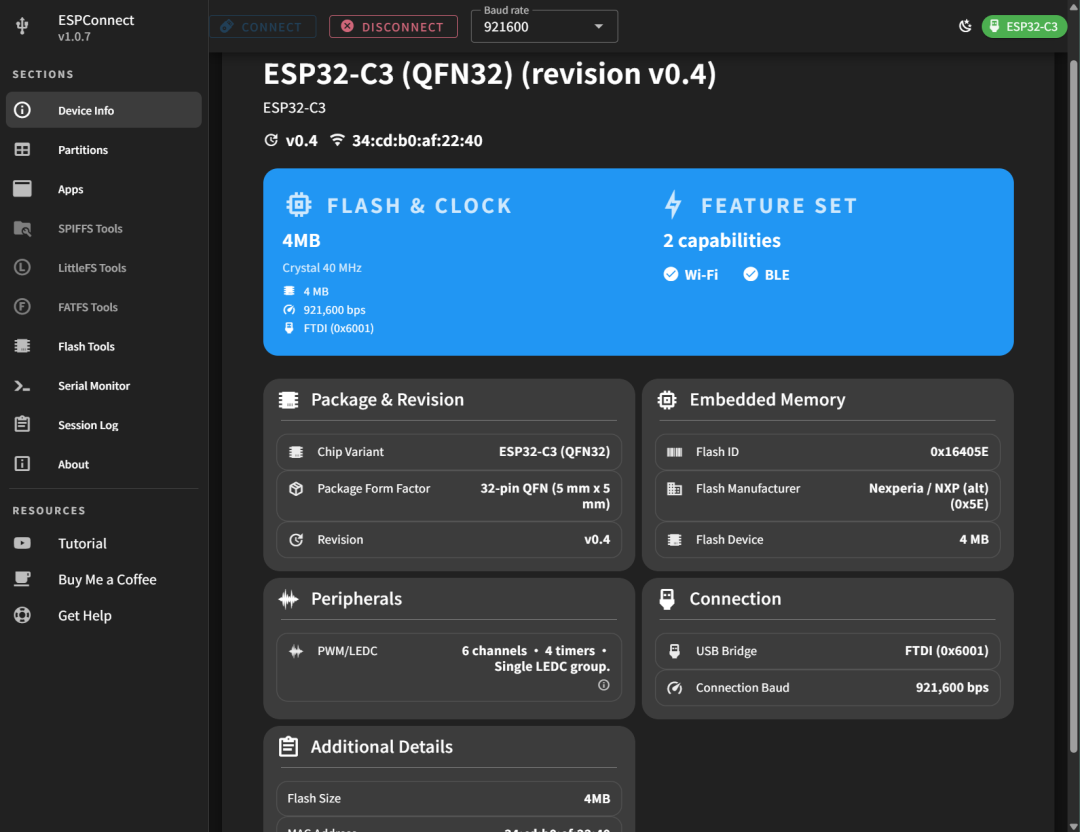Click the vertical page scrollbar
1080x832 pixels.
[x=1074, y=400]
